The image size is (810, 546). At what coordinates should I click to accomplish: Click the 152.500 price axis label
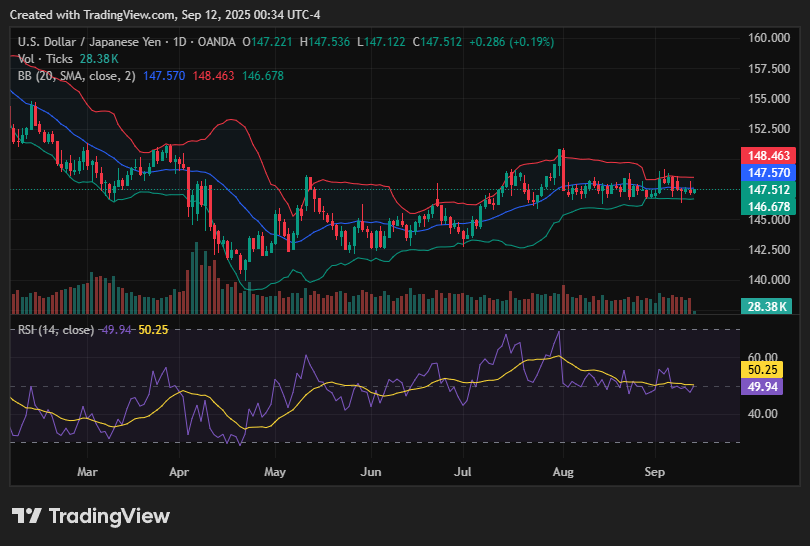point(769,129)
